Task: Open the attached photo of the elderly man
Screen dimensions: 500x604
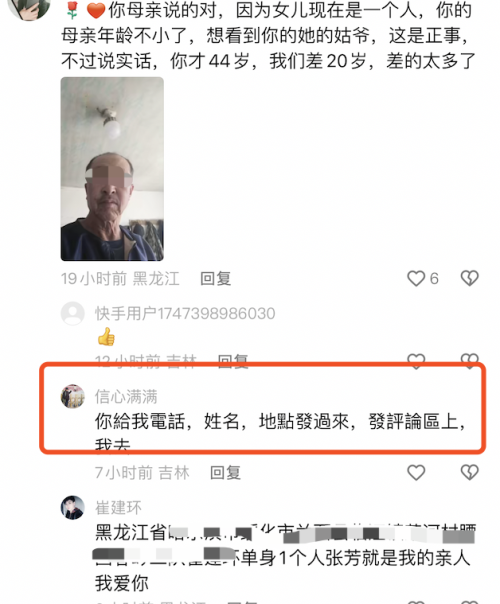Action: point(112,169)
